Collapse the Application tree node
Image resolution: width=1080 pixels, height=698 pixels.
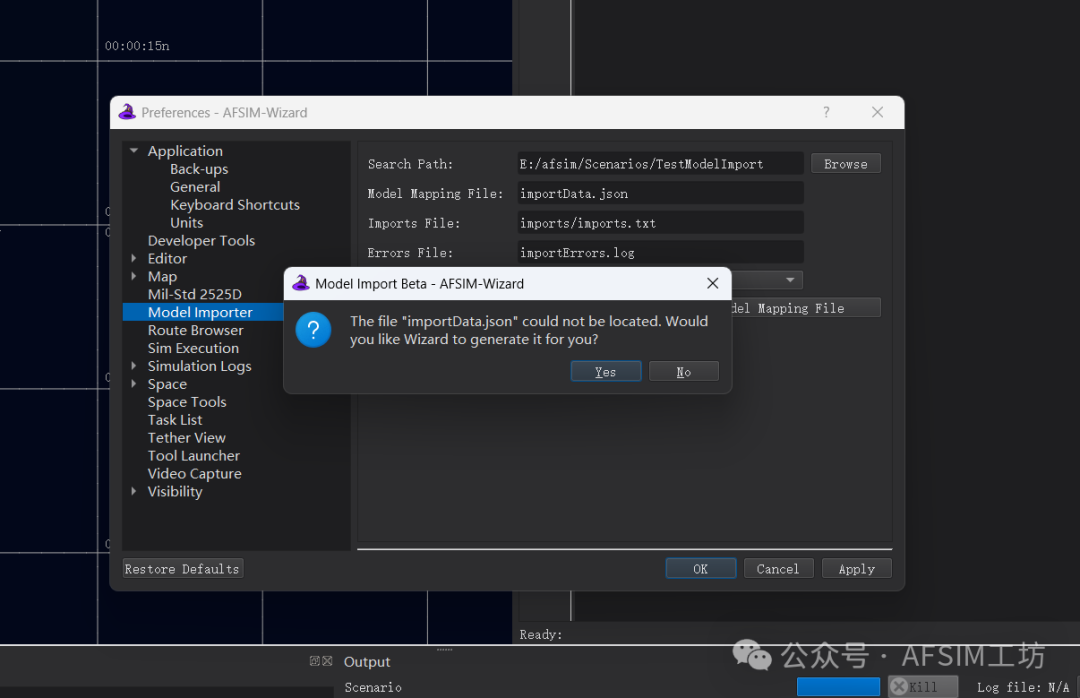[x=134, y=150]
